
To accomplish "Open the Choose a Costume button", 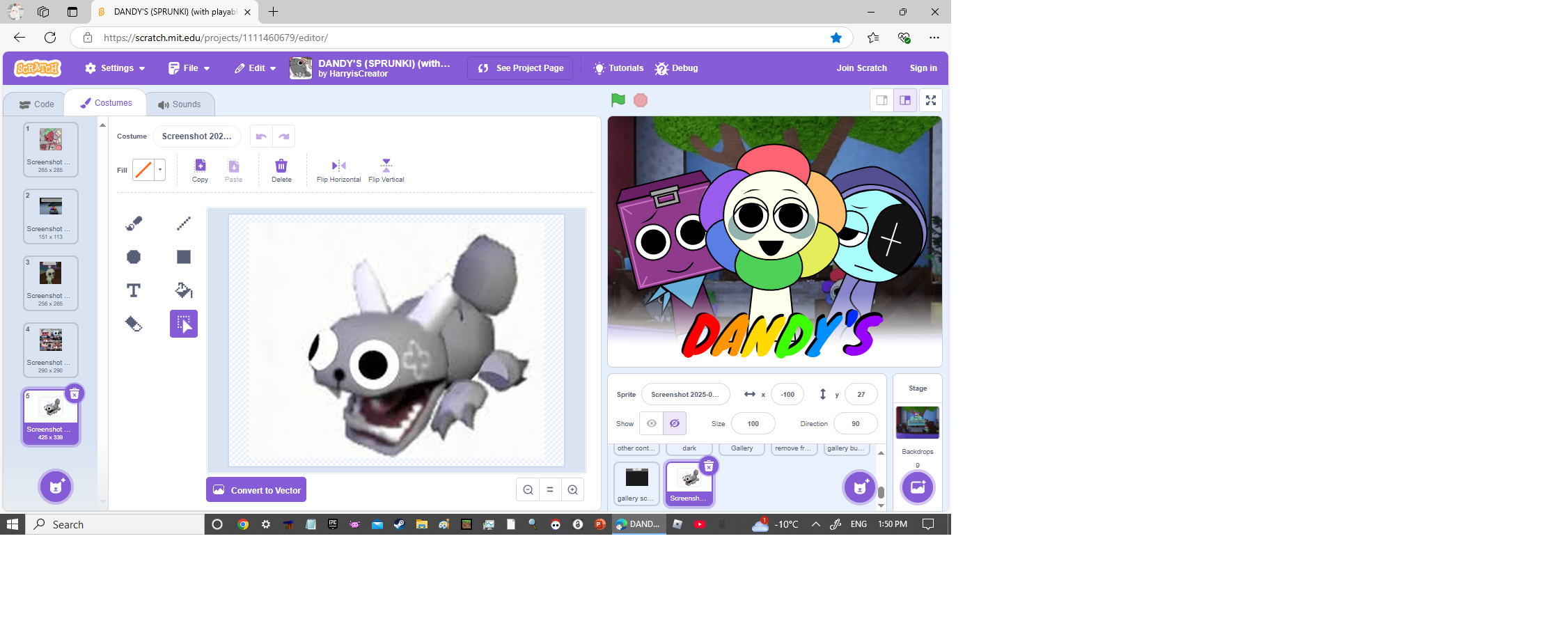I will click(x=56, y=487).
